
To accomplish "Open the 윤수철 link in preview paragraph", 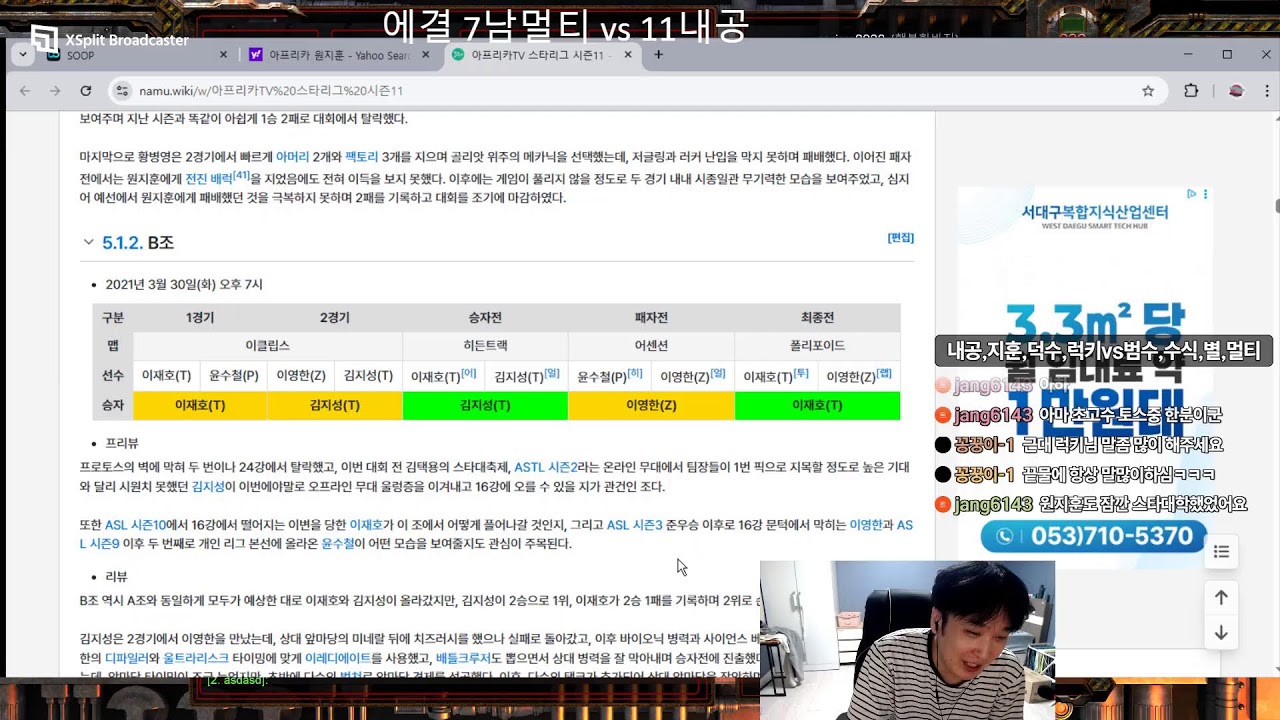I will [x=337, y=544].
